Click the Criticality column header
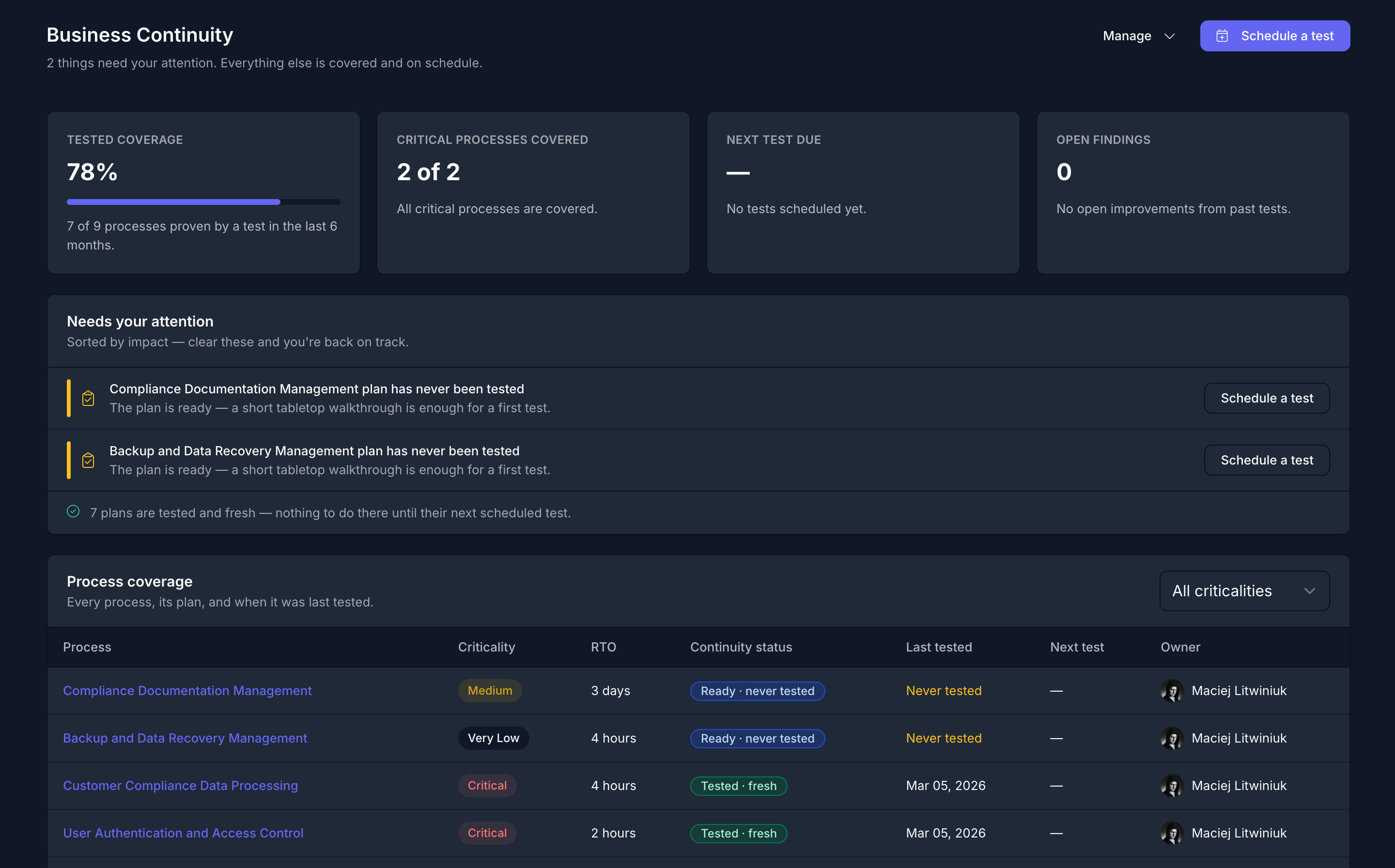 point(486,647)
